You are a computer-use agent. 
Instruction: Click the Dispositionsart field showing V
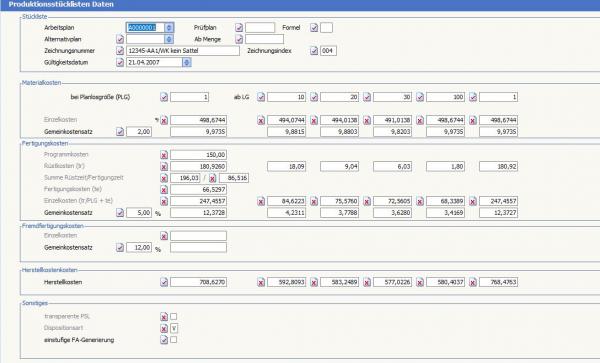click(x=174, y=328)
